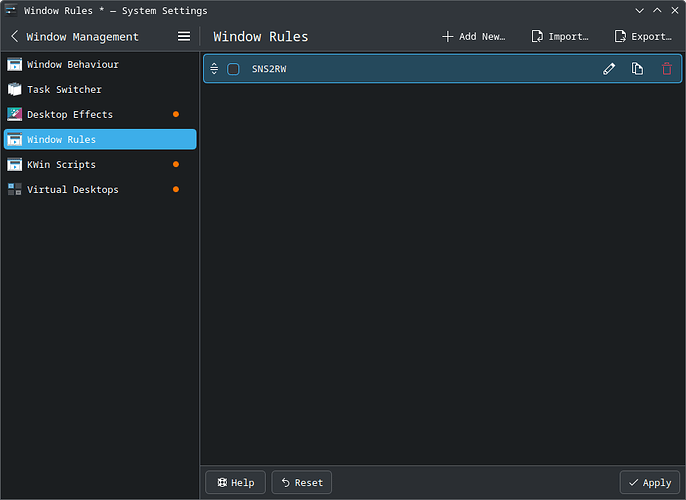Viewport: 686px width, 500px height.
Task: Click the System Settings app icon in title bar
Action: click(x=11, y=10)
